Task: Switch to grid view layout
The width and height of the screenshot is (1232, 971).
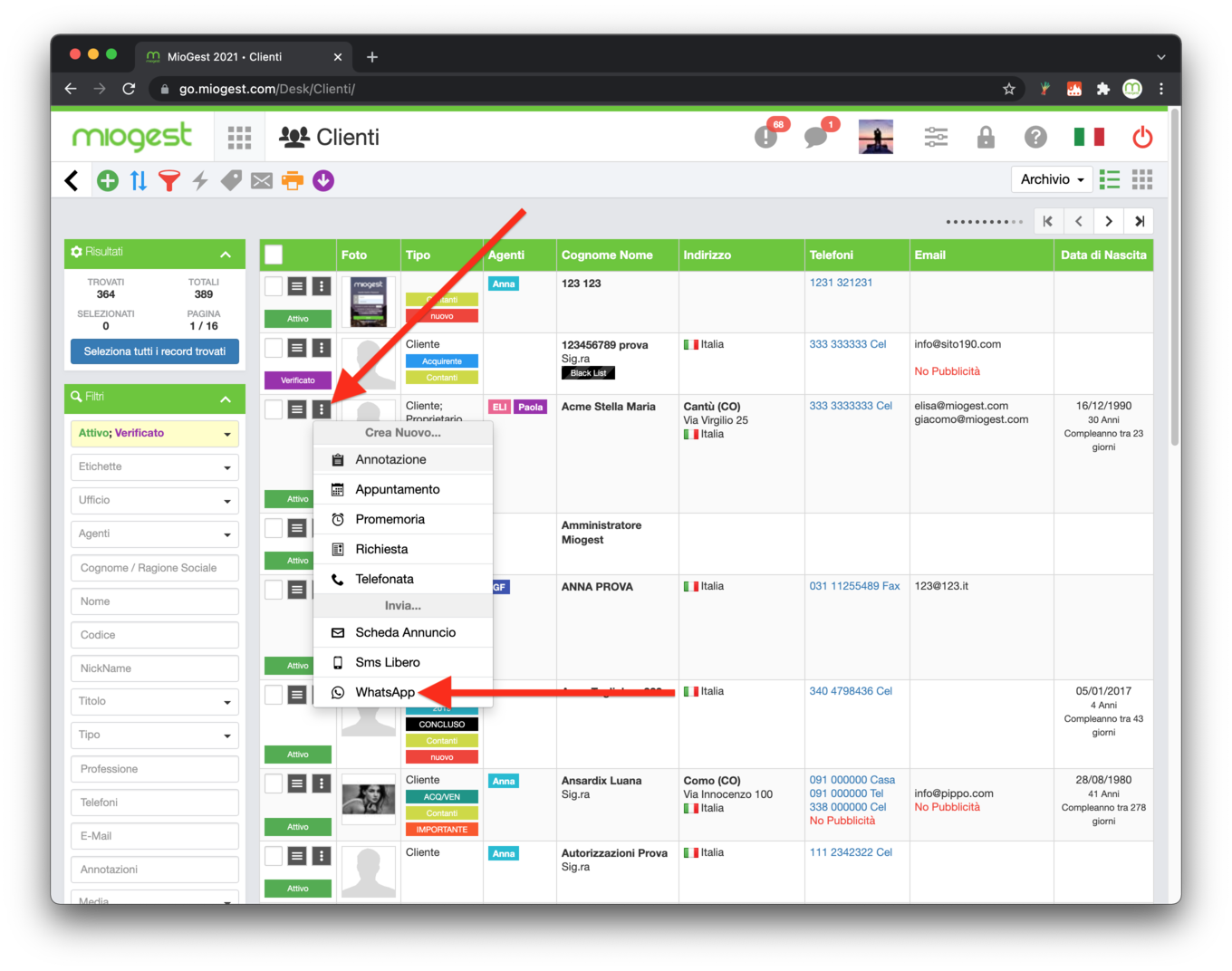Action: coord(1142,179)
